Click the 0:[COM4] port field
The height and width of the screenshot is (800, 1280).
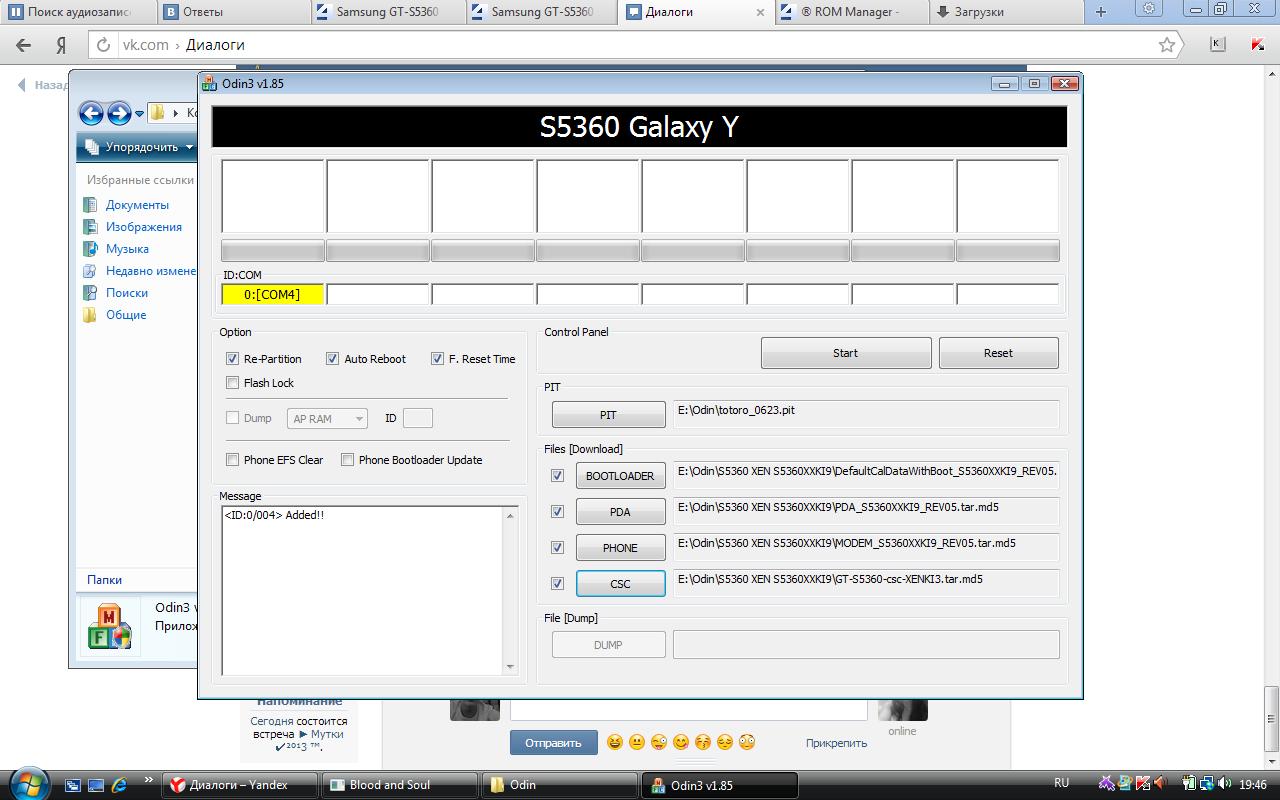pos(273,294)
